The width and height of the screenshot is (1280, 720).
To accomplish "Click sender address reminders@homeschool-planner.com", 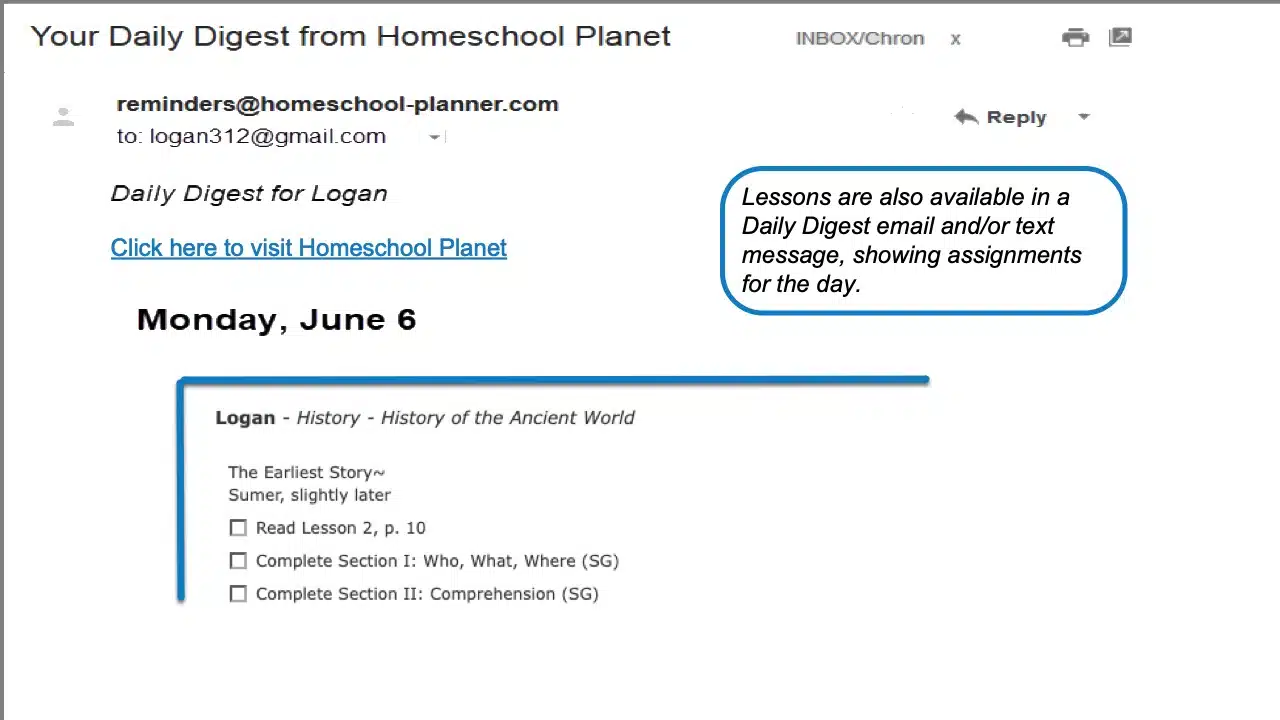I will click(337, 104).
